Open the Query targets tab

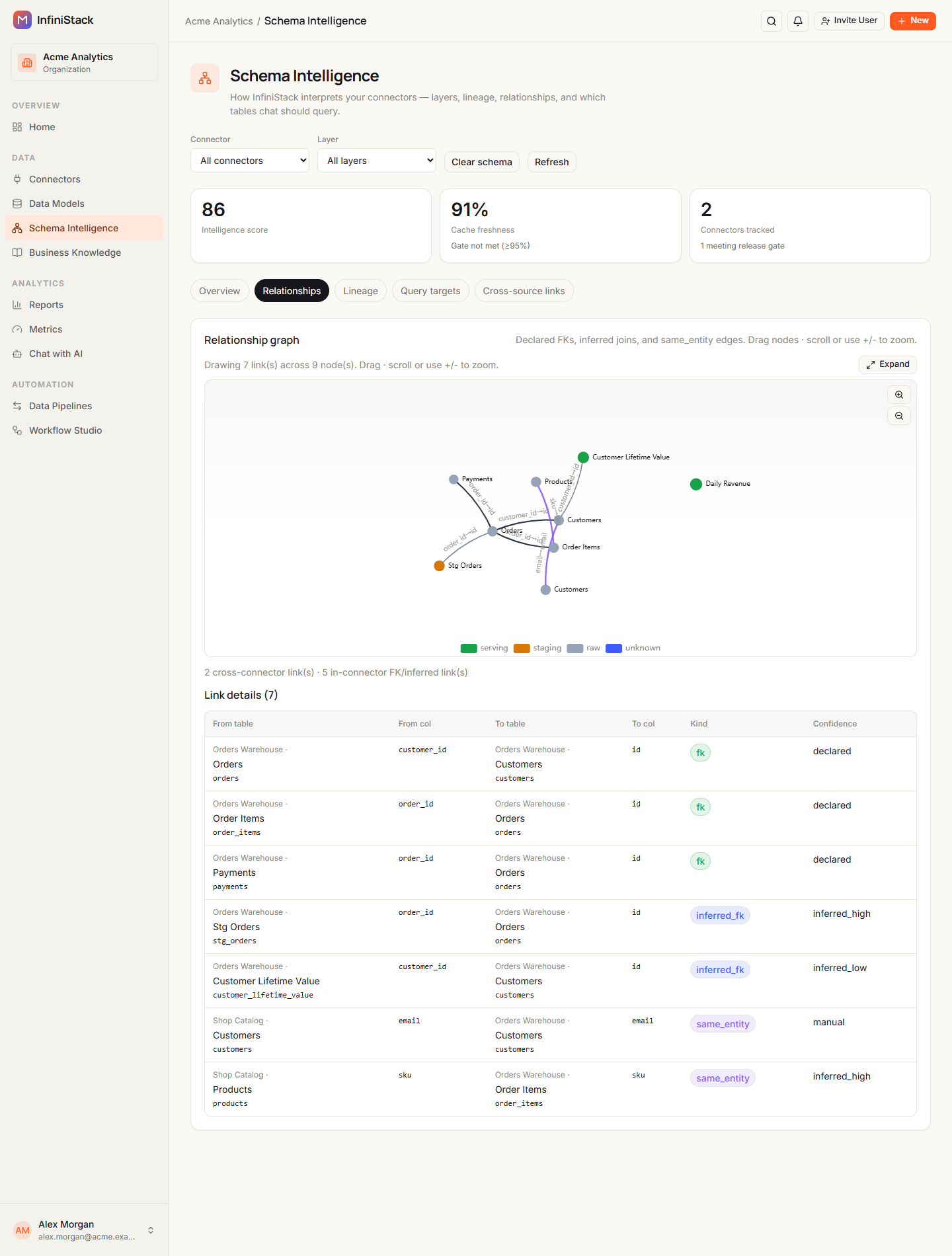(430, 291)
